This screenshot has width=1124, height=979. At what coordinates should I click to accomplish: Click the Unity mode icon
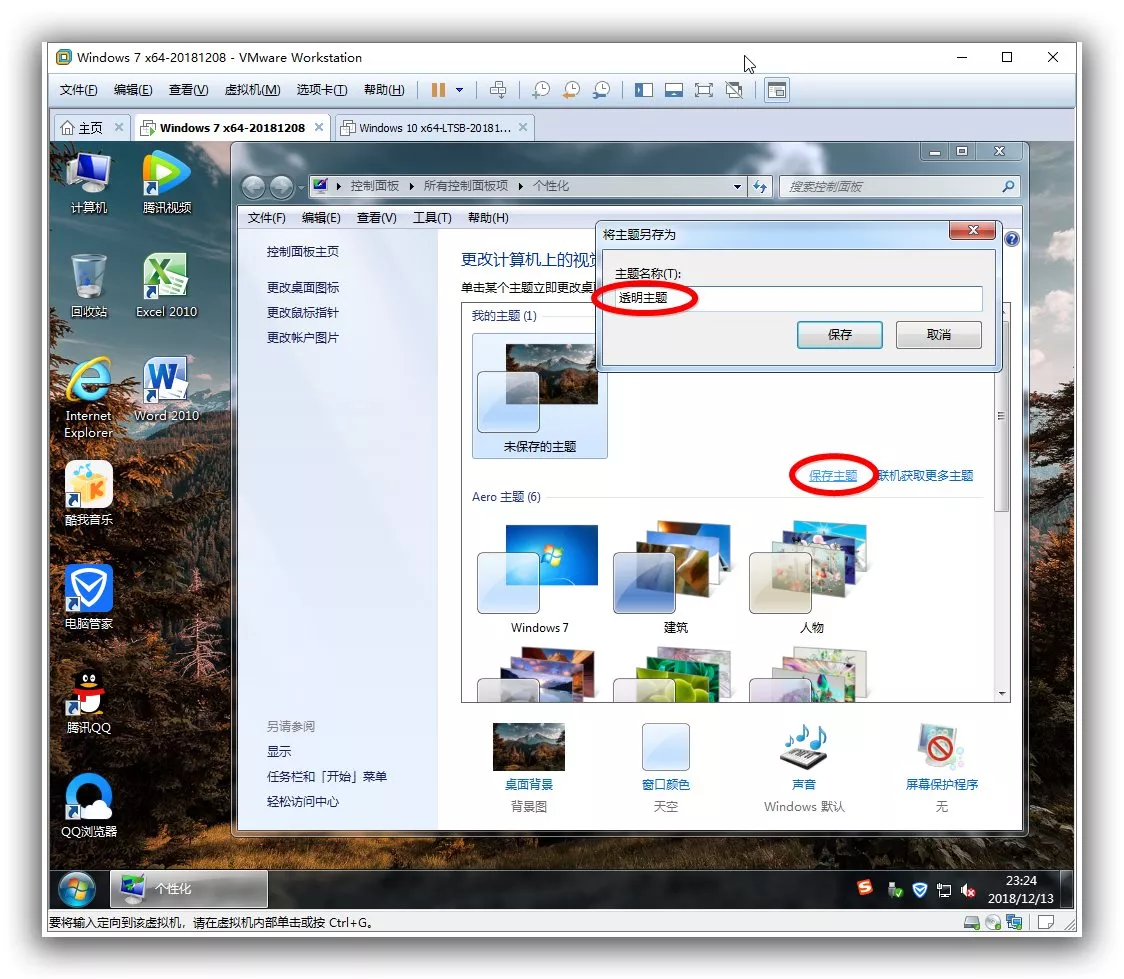click(x=734, y=90)
